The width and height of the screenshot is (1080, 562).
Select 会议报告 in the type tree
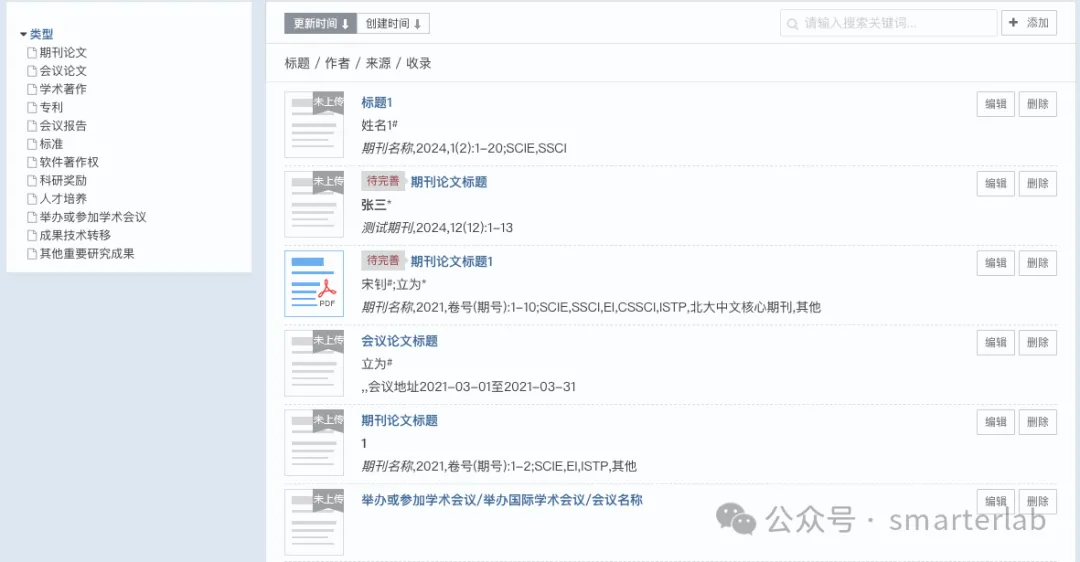(63, 125)
